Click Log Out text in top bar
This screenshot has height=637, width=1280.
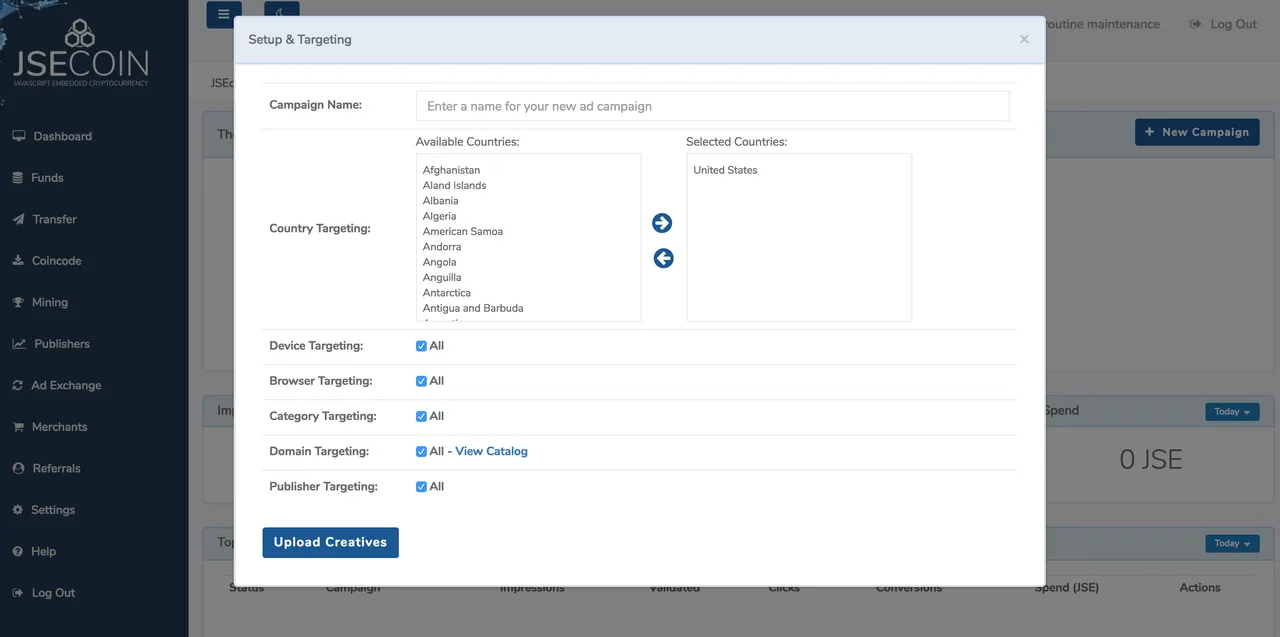tap(1233, 24)
